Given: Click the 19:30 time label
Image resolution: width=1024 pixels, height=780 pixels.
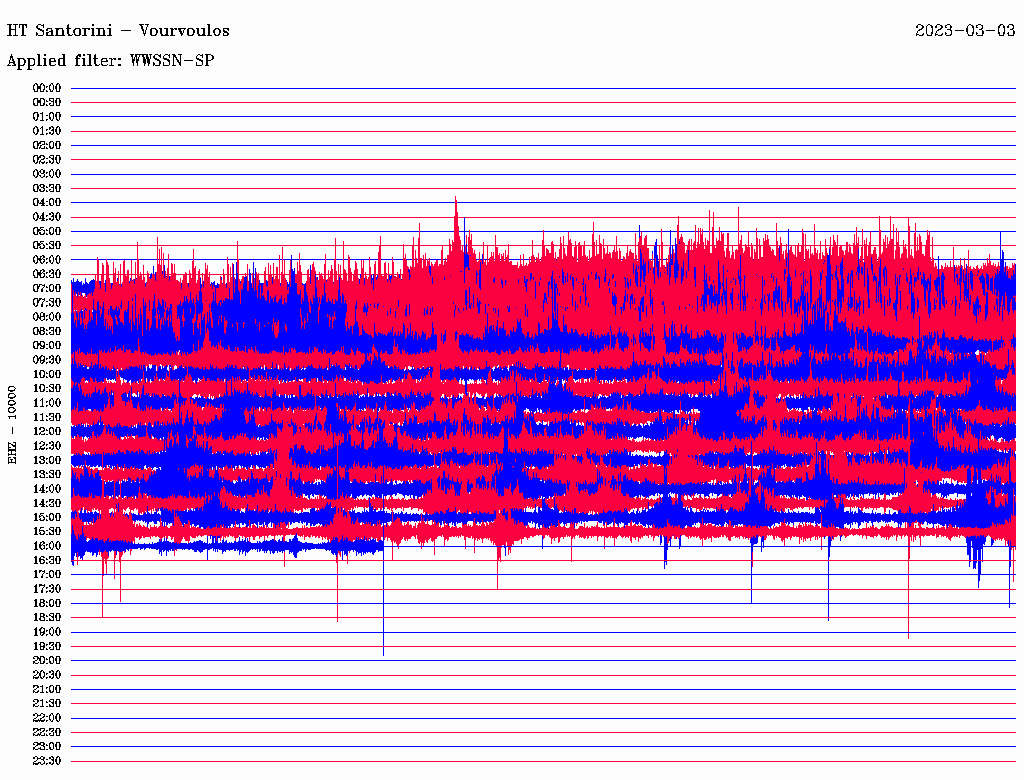Looking at the screenshot, I should tap(47, 647).
